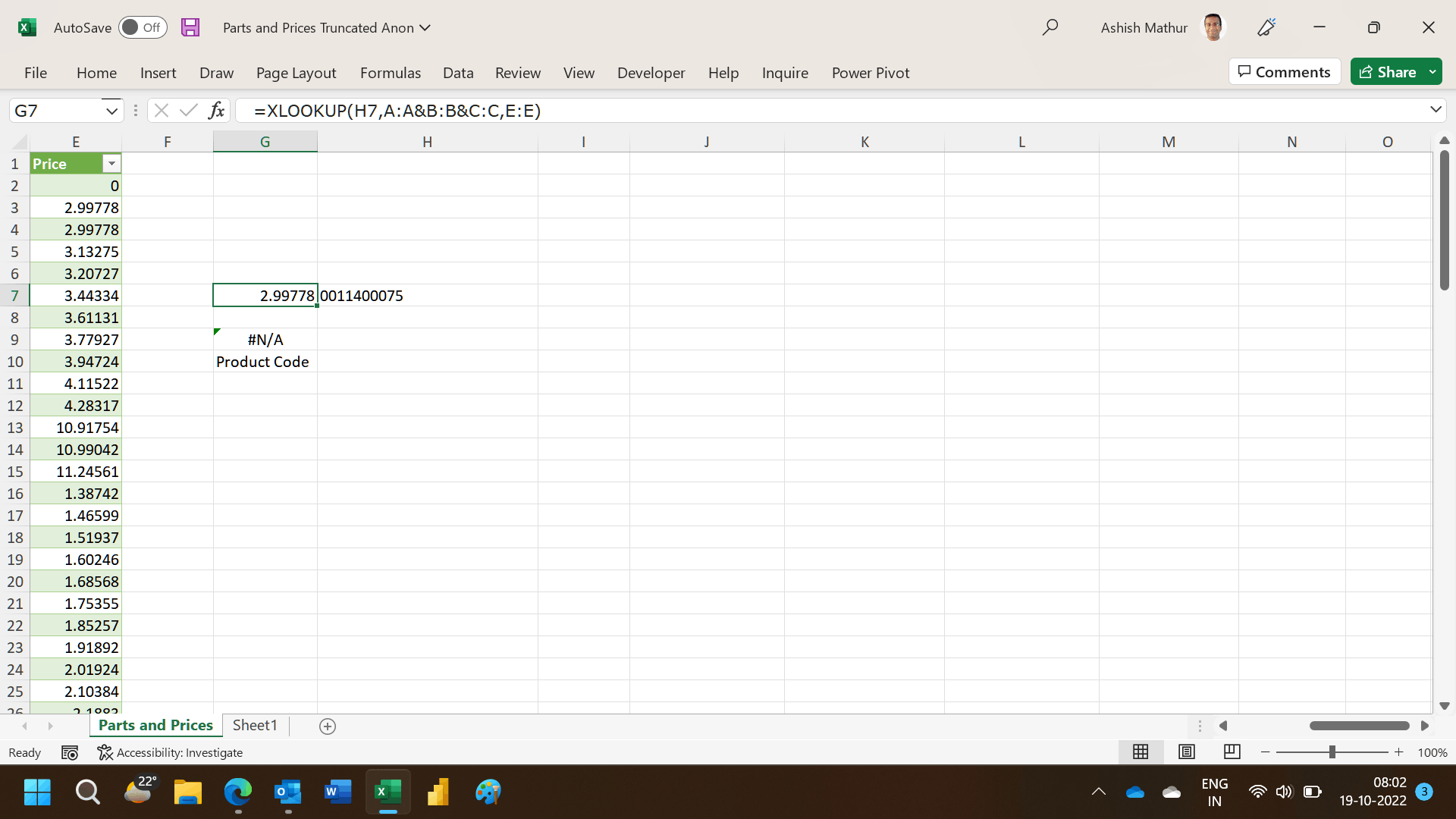Switch to Page Layout view icon
The height and width of the screenshot is (819, 1456).
tap(1187, 752)
